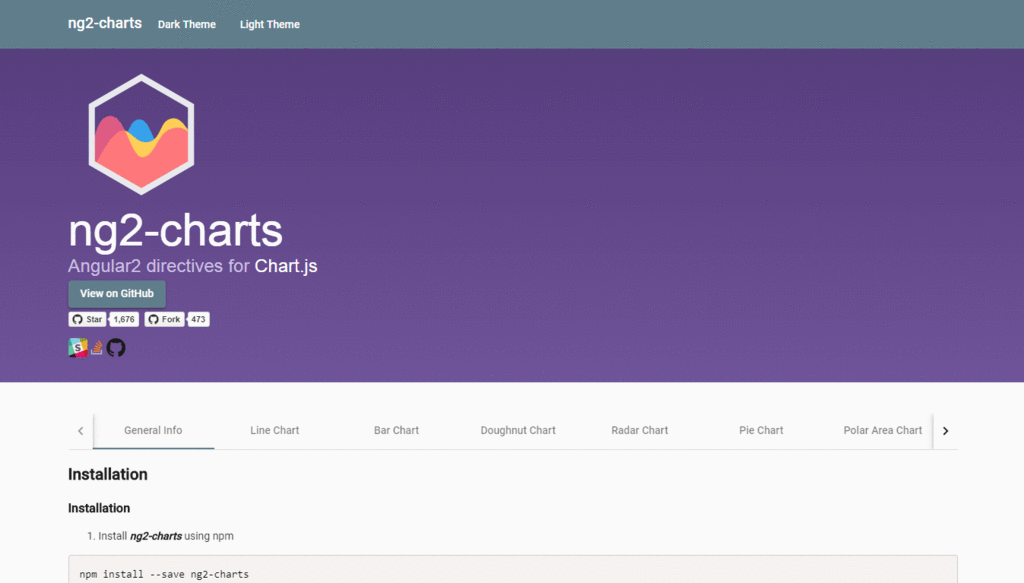Open the Radar Chart tab
The image size is (1024, 583).
pos(639,430)
